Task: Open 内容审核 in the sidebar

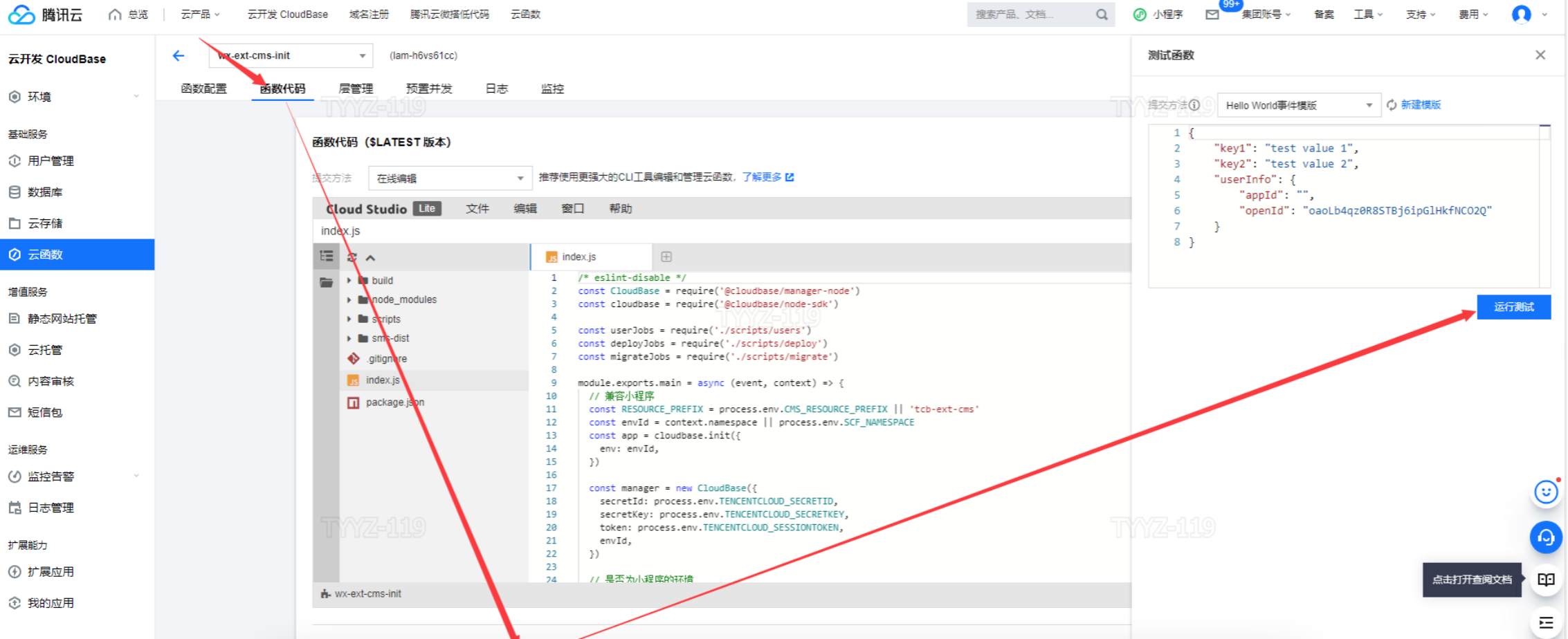Action: (77, 380)
